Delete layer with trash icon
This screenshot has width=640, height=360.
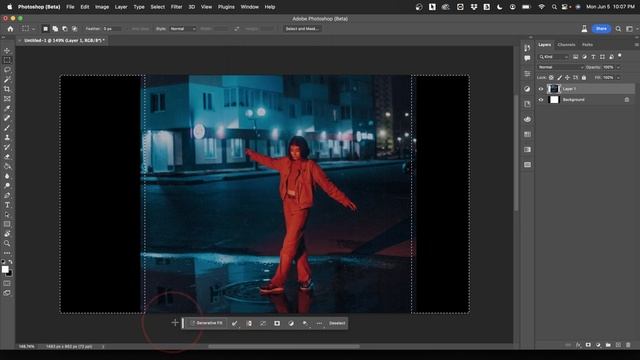click(628, 345)
